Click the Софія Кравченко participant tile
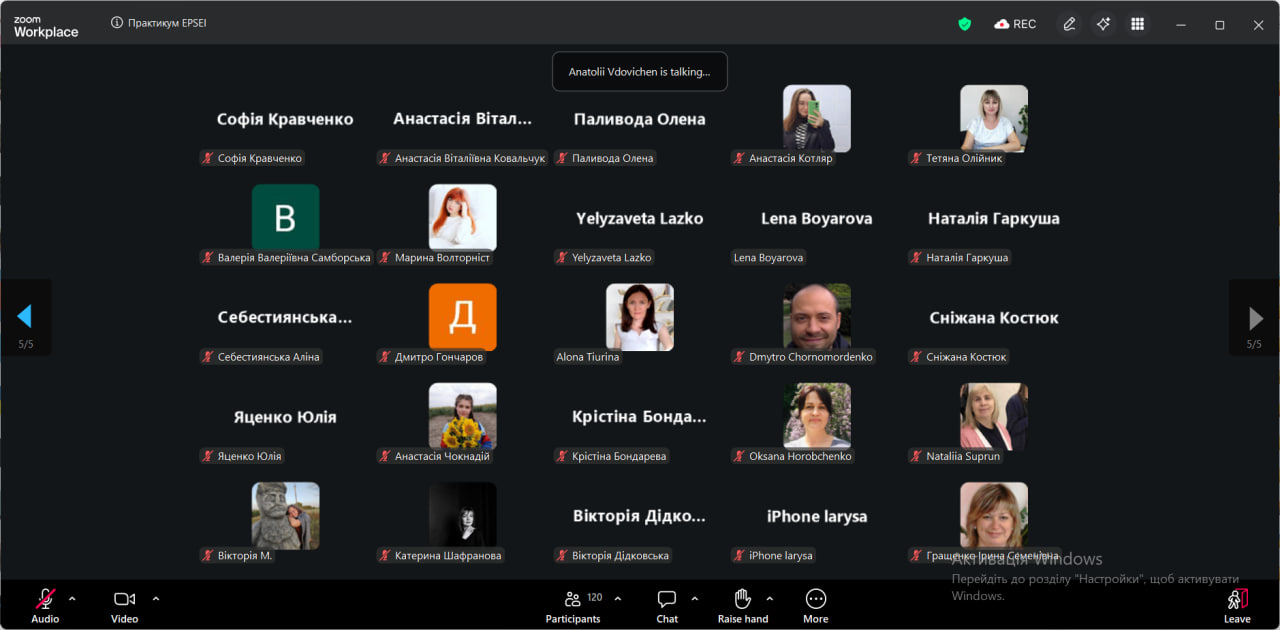 click(x=285, y=119)
